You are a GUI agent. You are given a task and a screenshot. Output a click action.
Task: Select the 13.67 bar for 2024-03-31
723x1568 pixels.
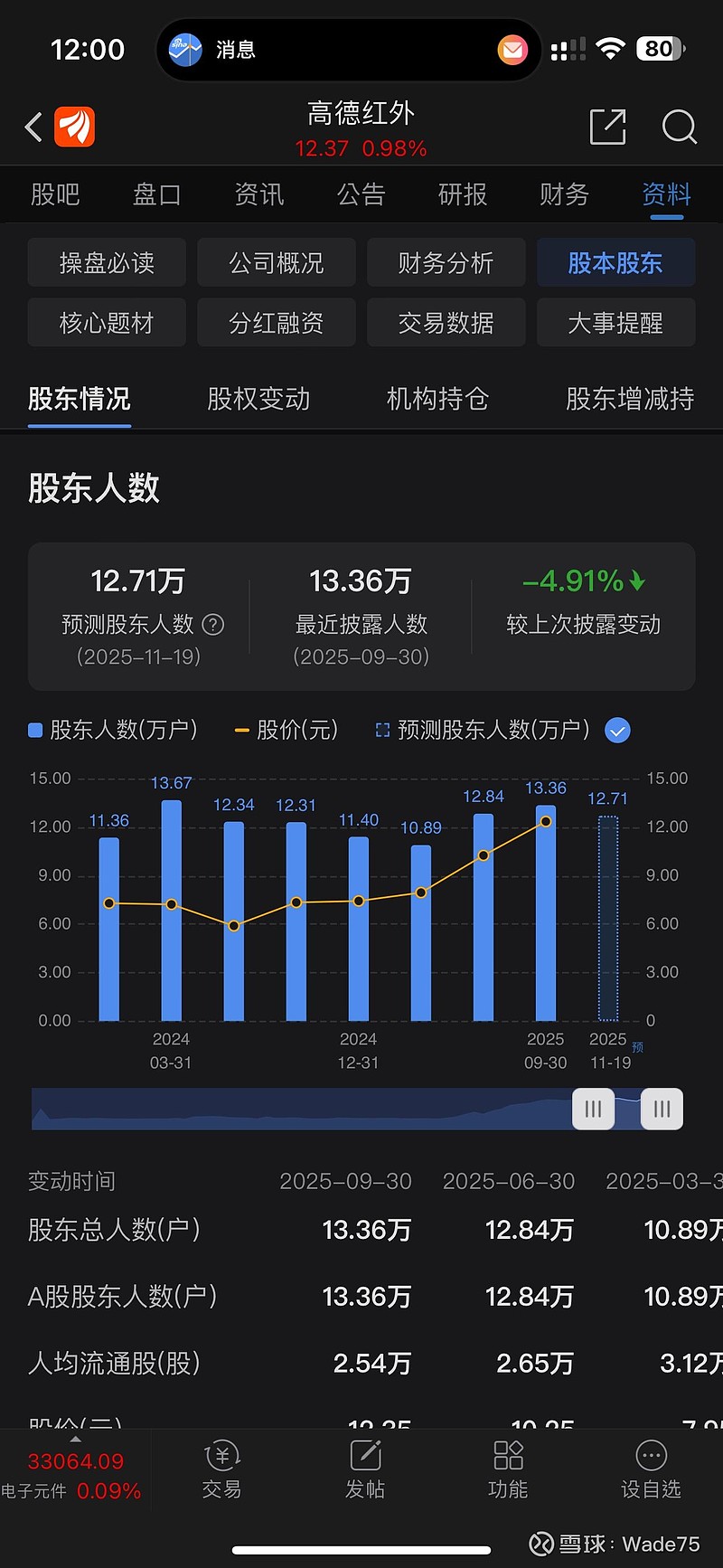[x=172, y=911]
